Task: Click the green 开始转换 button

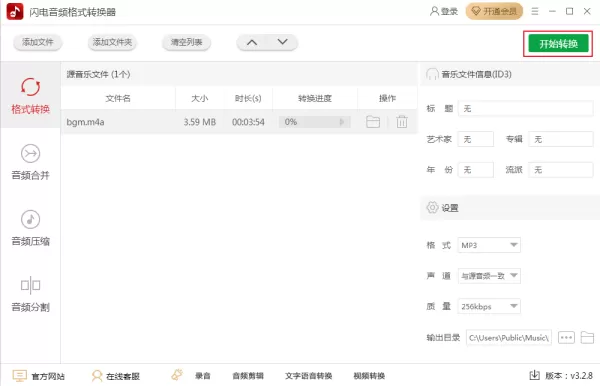Action: coord(558,44)
